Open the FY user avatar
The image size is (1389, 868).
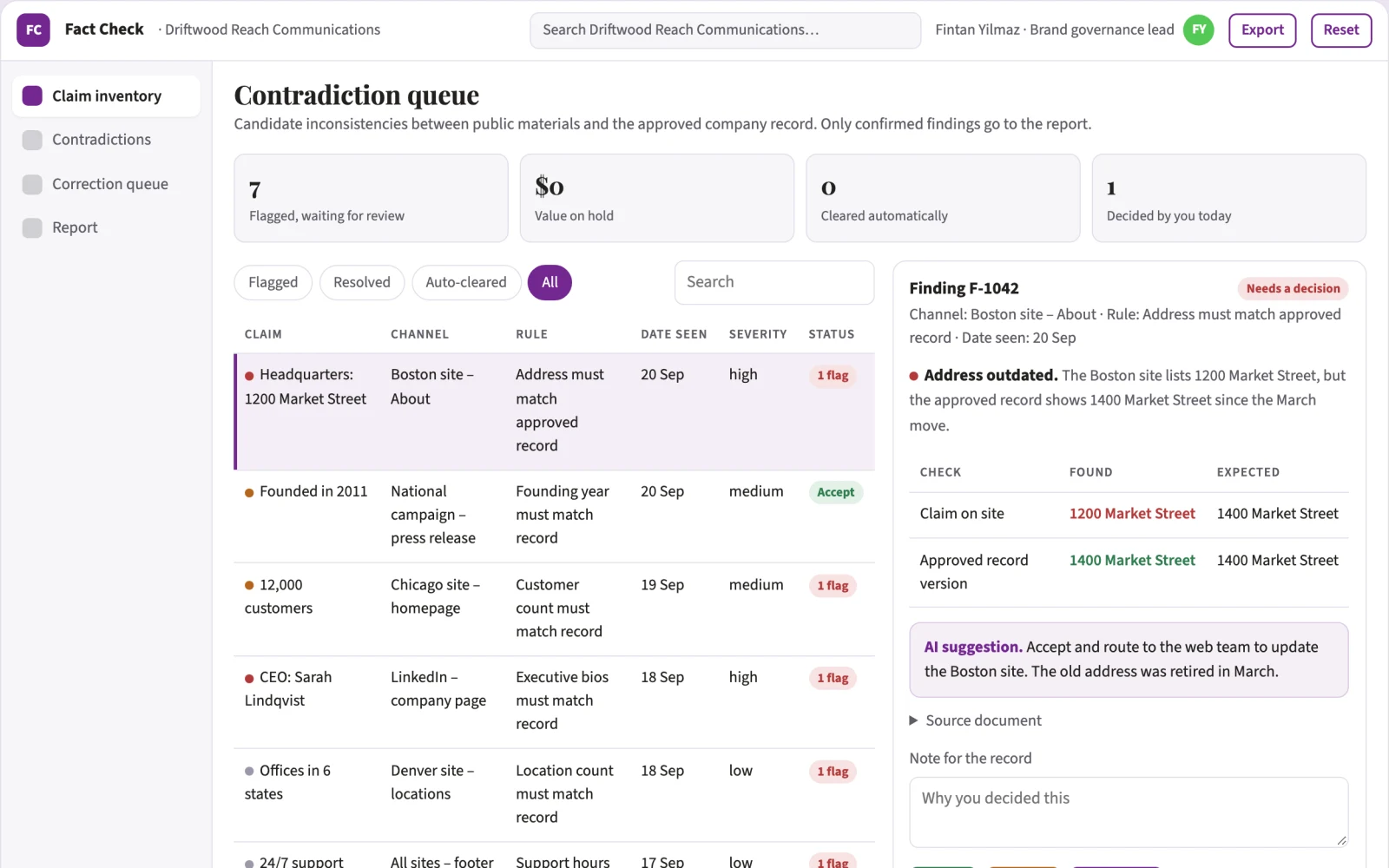(1199, 30)
